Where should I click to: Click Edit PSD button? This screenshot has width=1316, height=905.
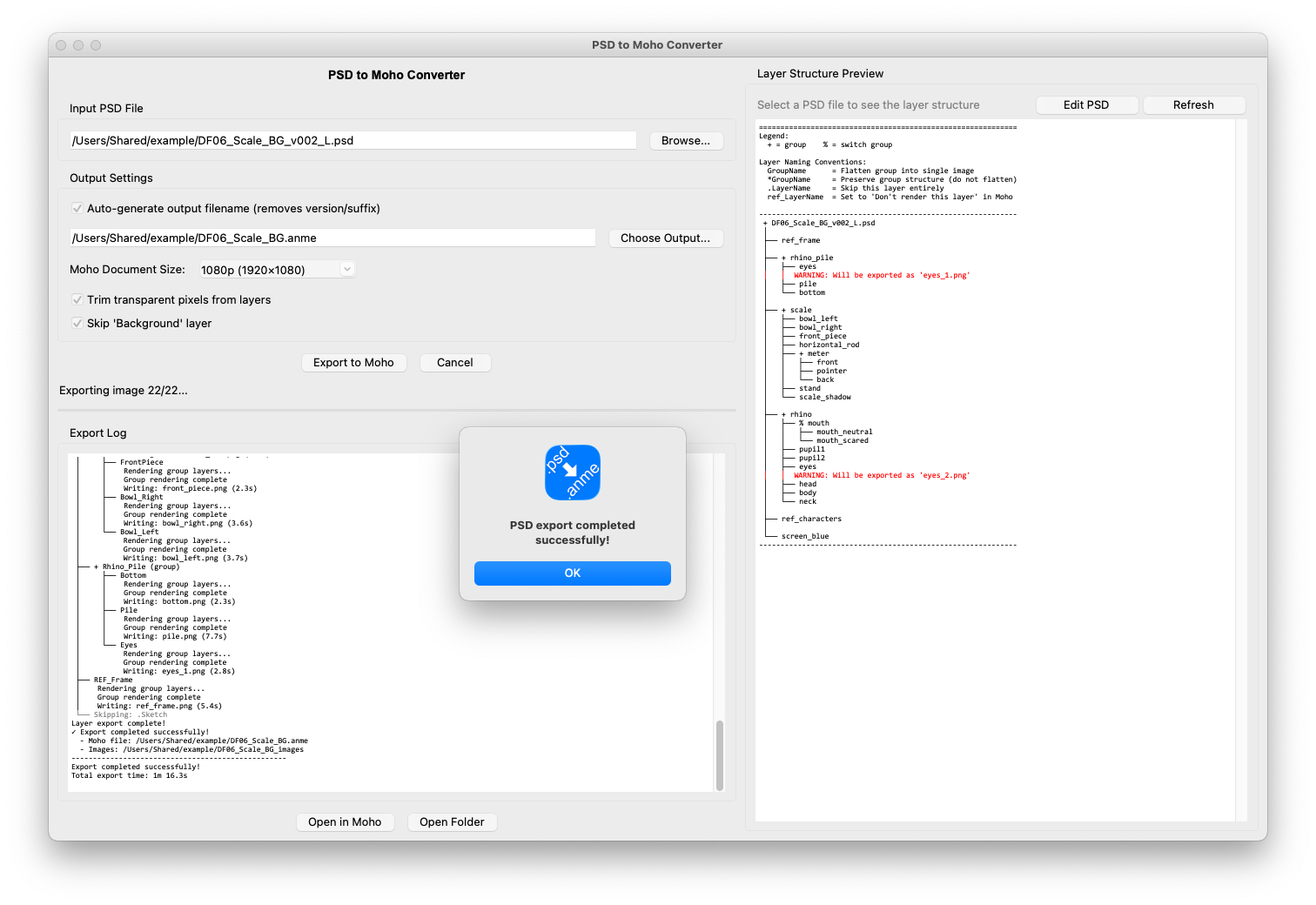(x=1085, y=104)
